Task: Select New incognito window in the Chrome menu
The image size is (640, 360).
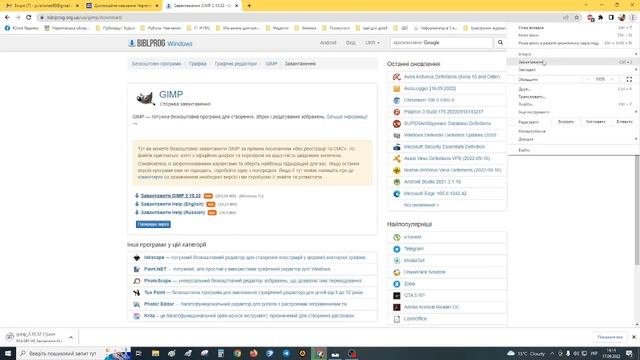Action: pyautogui.click(x=573, y=43)
